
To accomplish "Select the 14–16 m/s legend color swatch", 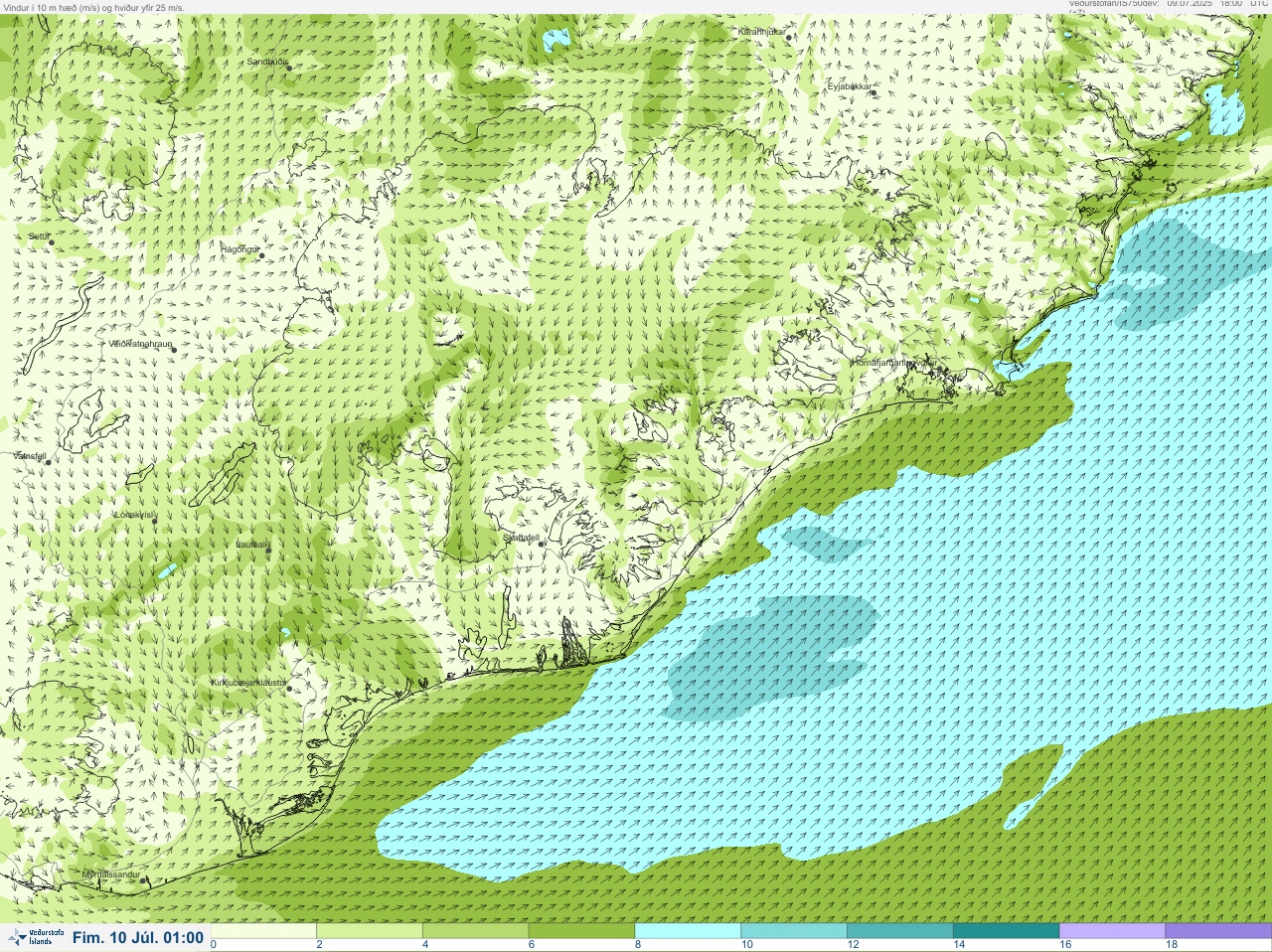I will click(1006, 931).
